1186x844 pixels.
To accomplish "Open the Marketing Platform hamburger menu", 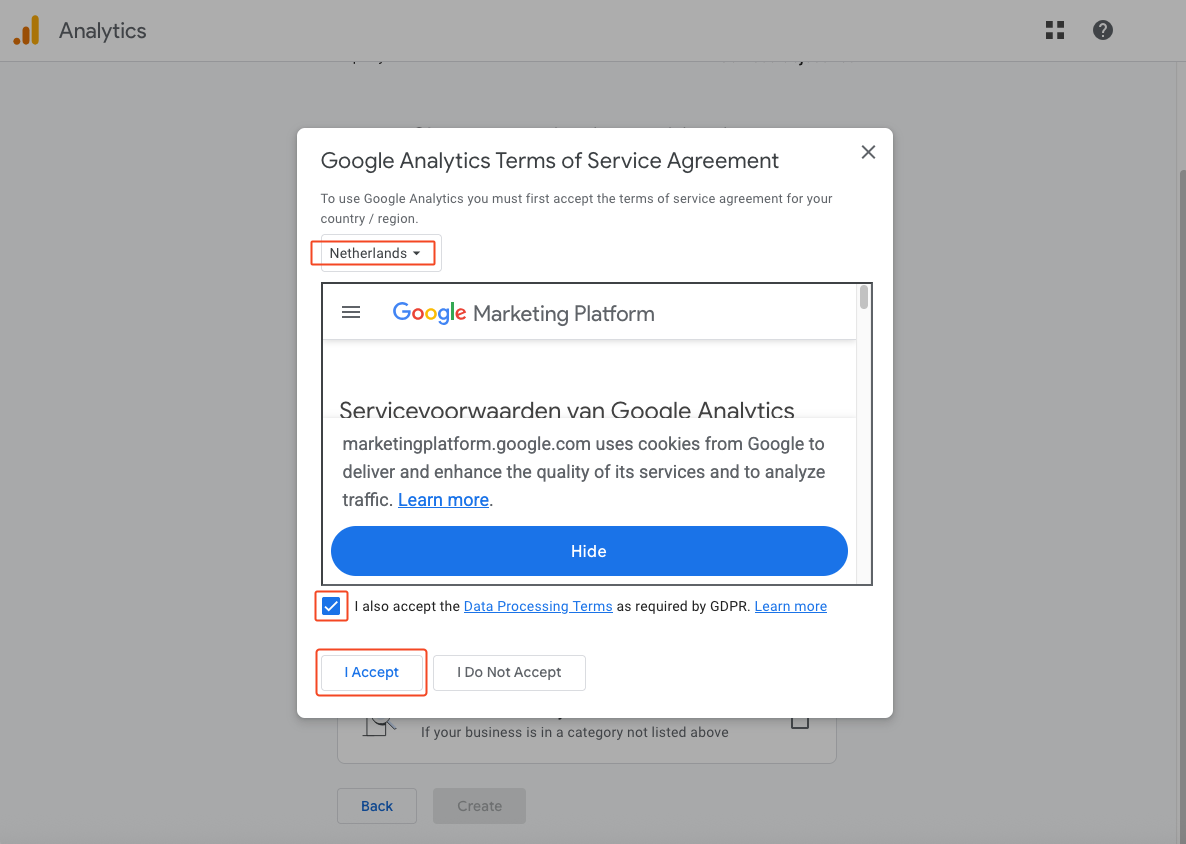I will coord(351,312).
